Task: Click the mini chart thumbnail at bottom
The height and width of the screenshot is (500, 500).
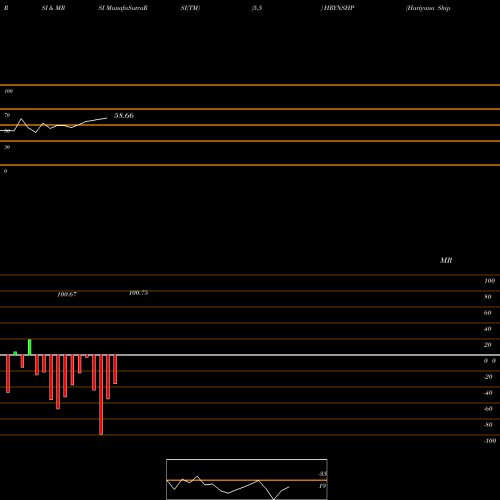Action: pyautogui.click(x=247, y=479)
